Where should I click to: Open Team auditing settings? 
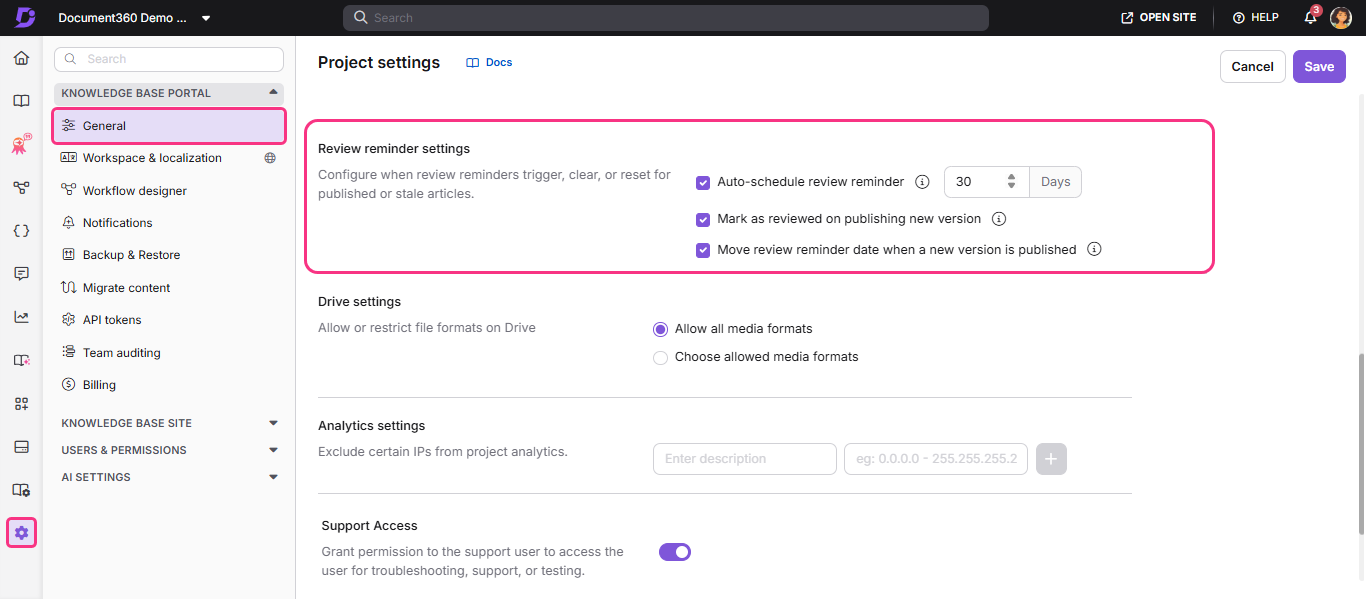point(120,352)
